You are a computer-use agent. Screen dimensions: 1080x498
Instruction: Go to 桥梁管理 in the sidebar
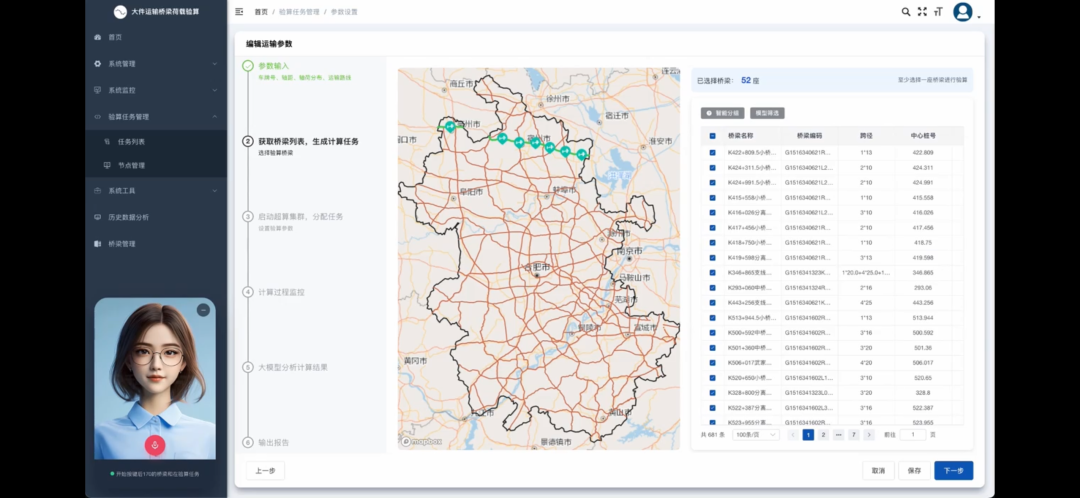click(x=121, y=244)
